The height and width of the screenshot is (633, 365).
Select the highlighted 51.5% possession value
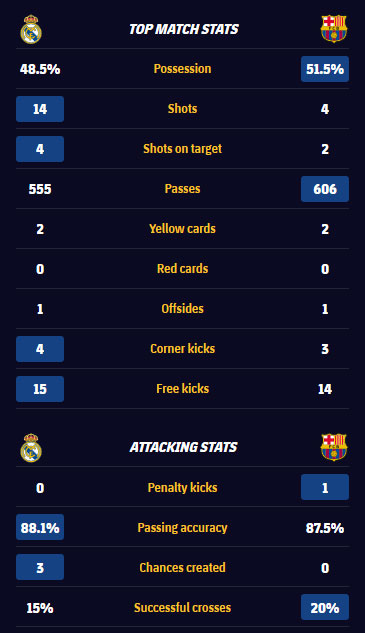(x=325, y=69)
